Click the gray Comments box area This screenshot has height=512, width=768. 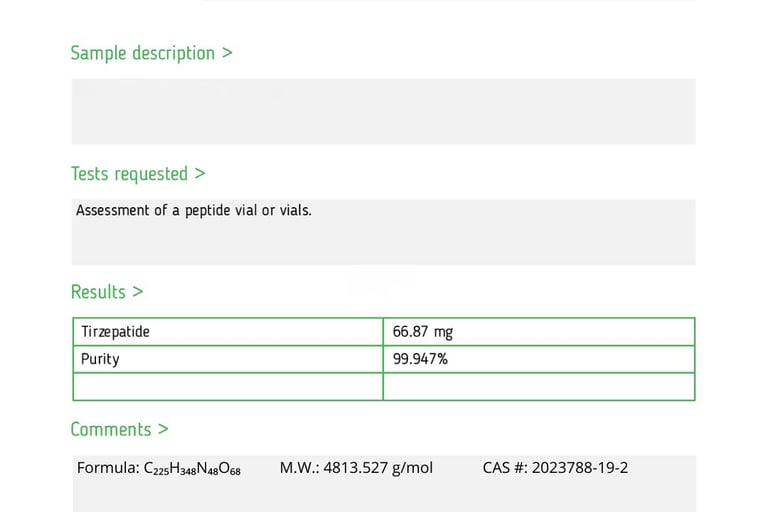[384, 484]
